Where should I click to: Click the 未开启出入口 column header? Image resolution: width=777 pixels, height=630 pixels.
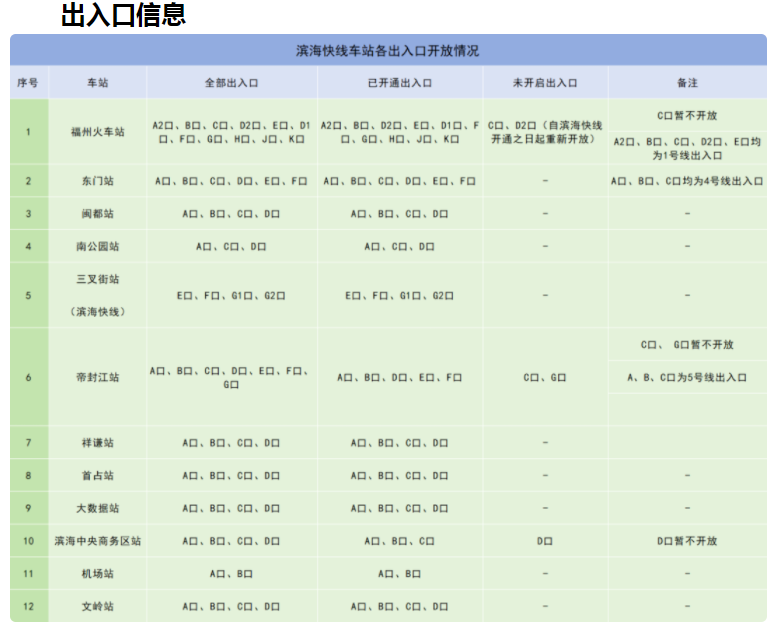point(544,83)
